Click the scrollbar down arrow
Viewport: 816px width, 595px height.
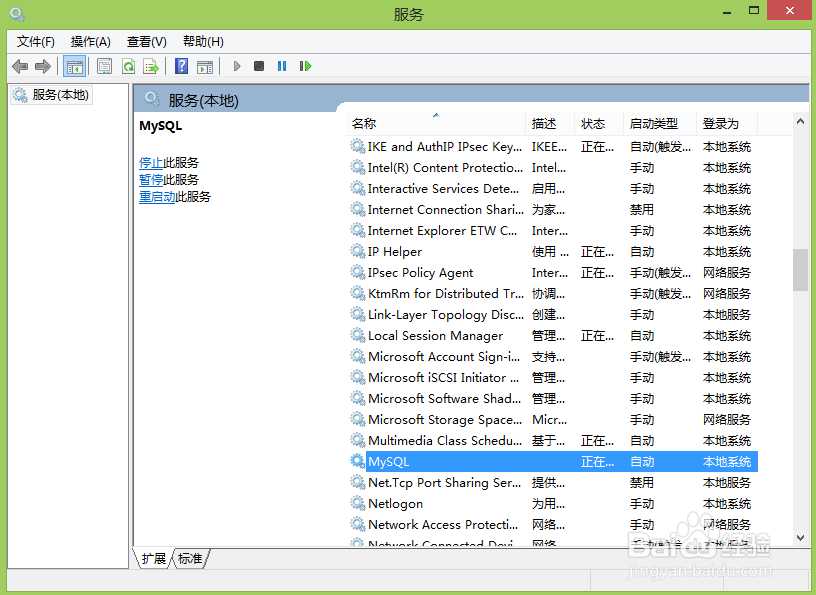point(800,537)
